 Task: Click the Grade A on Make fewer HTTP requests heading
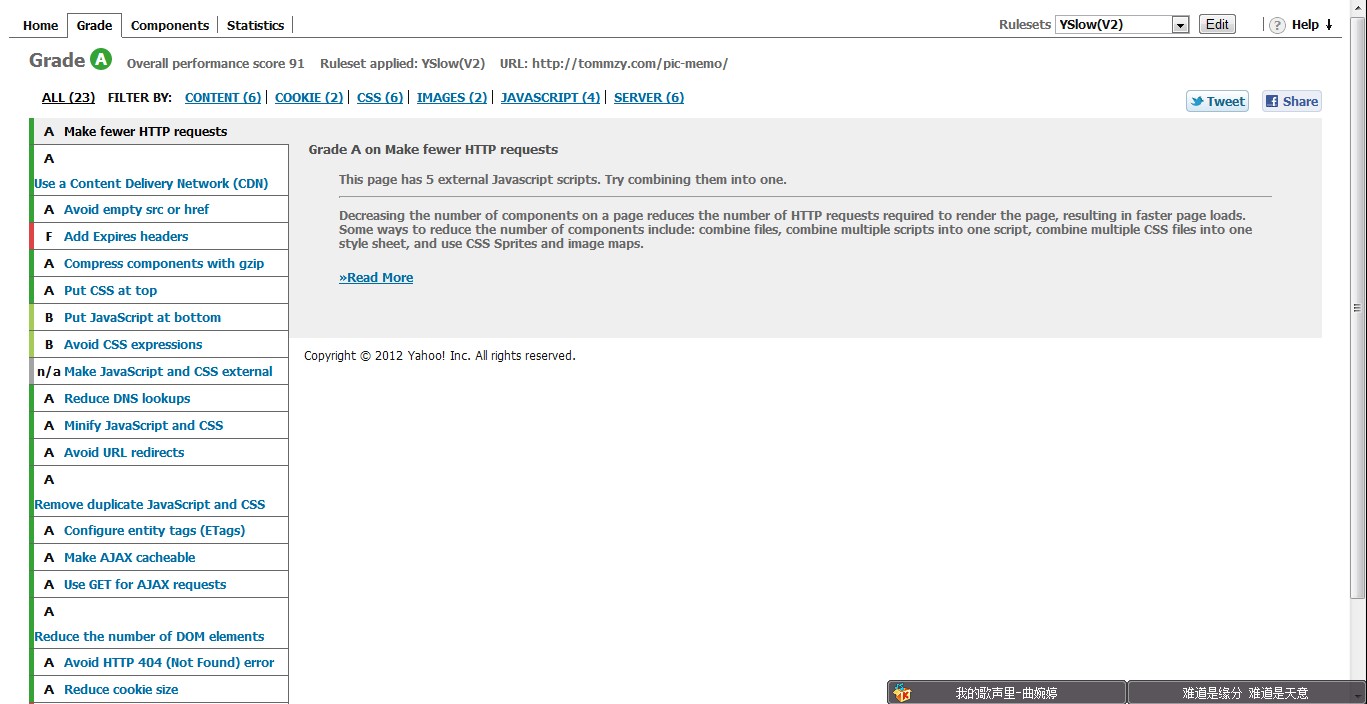[433, 149]
